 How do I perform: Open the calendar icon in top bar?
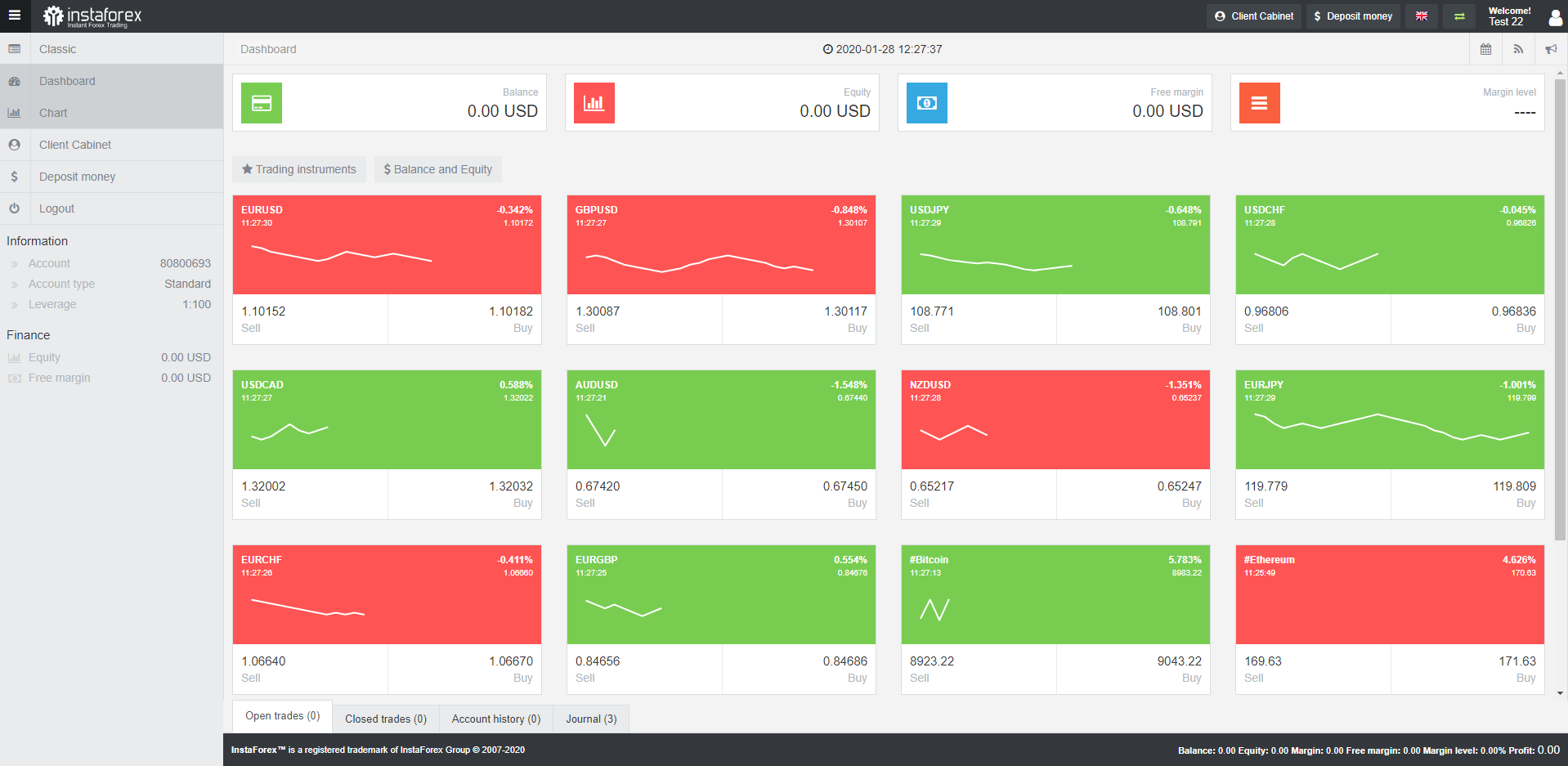coord(1485,49)
